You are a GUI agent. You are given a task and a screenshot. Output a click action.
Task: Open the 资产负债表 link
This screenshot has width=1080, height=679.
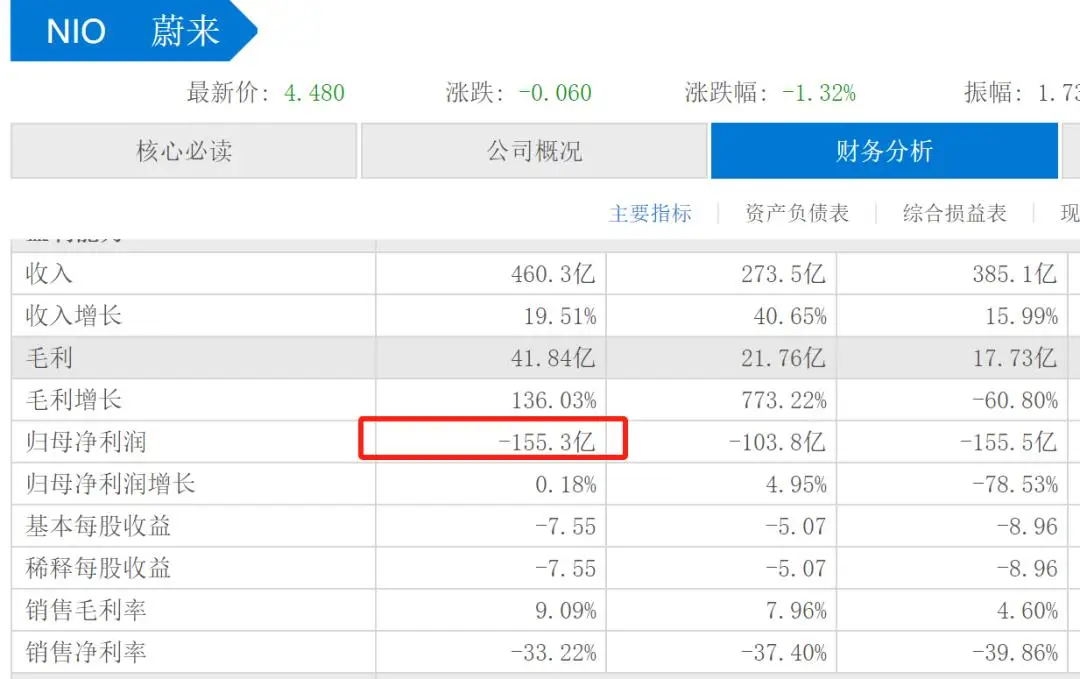pyautogui.click(x=797, y=213)
